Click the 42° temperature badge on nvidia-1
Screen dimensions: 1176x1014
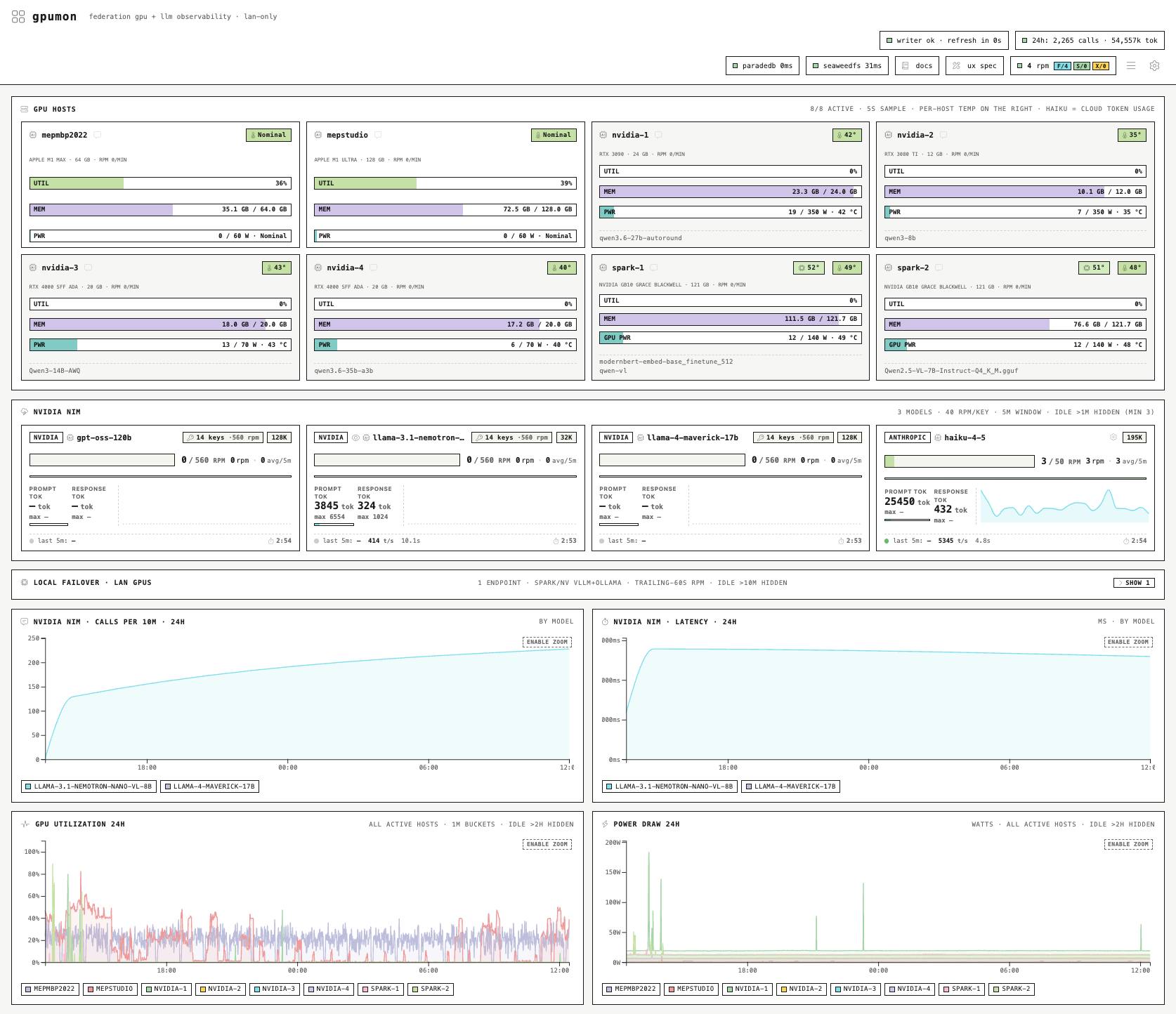pos(847,135)
